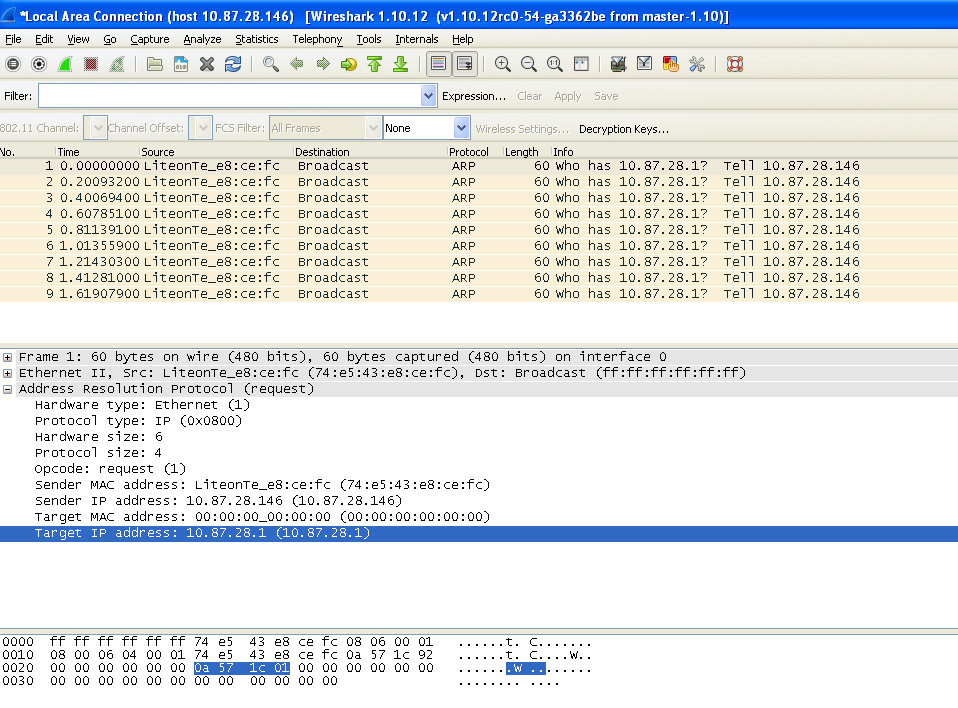Open the filter history dropdown arrow

point(428,96)
